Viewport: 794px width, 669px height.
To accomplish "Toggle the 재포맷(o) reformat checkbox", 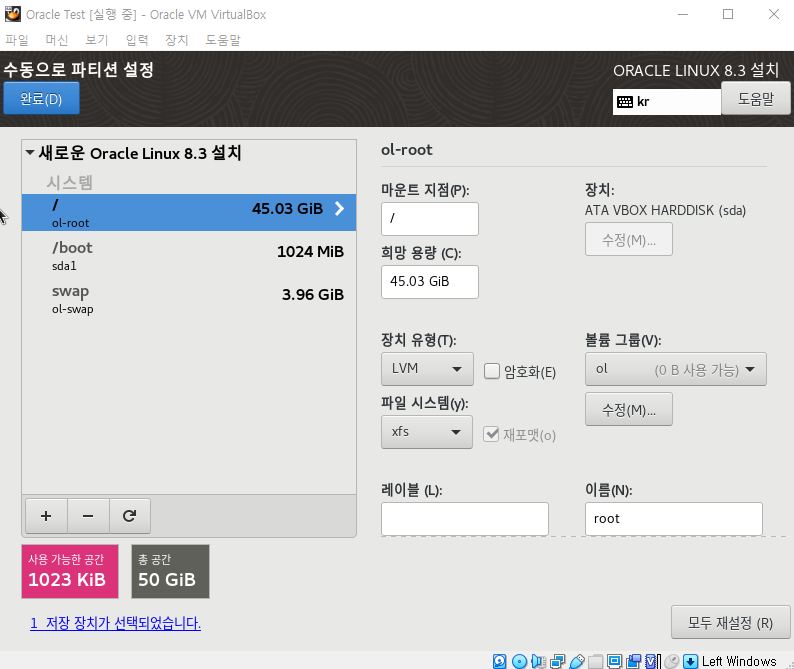I will click(x=491, y=434).
